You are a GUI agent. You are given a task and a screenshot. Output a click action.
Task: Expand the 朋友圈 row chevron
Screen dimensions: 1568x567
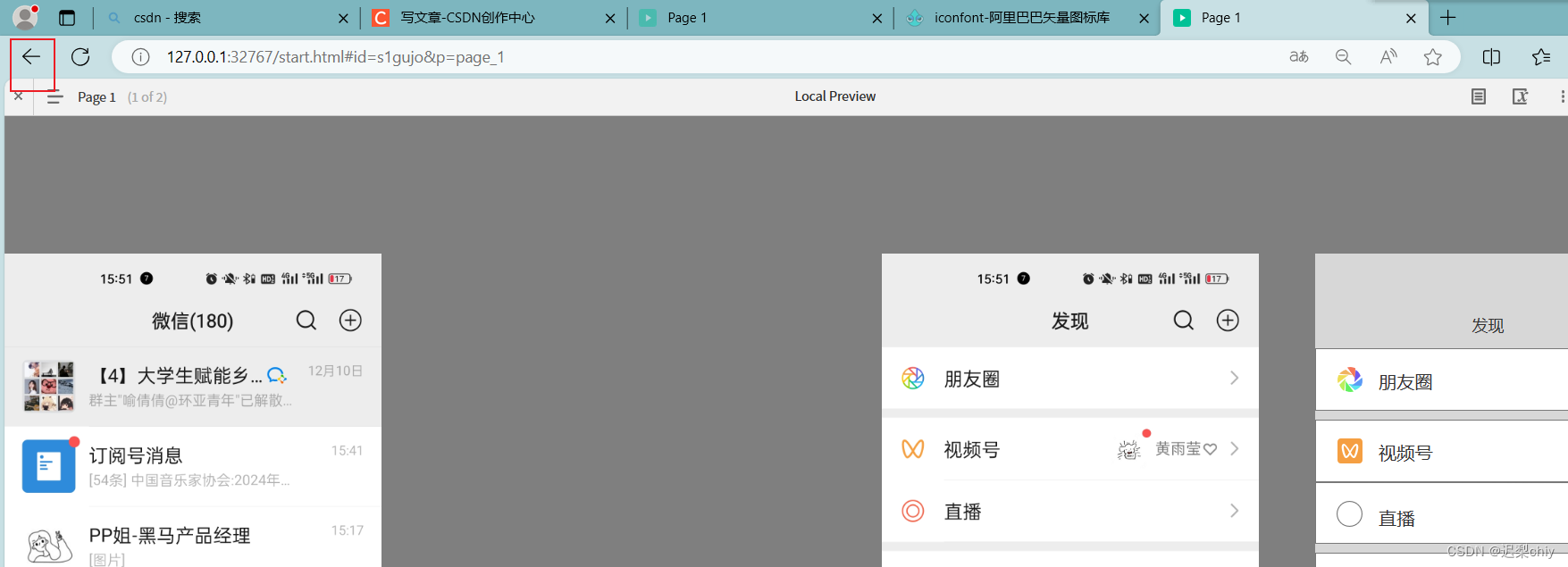pyautogui.click(x=1234, y=379)
